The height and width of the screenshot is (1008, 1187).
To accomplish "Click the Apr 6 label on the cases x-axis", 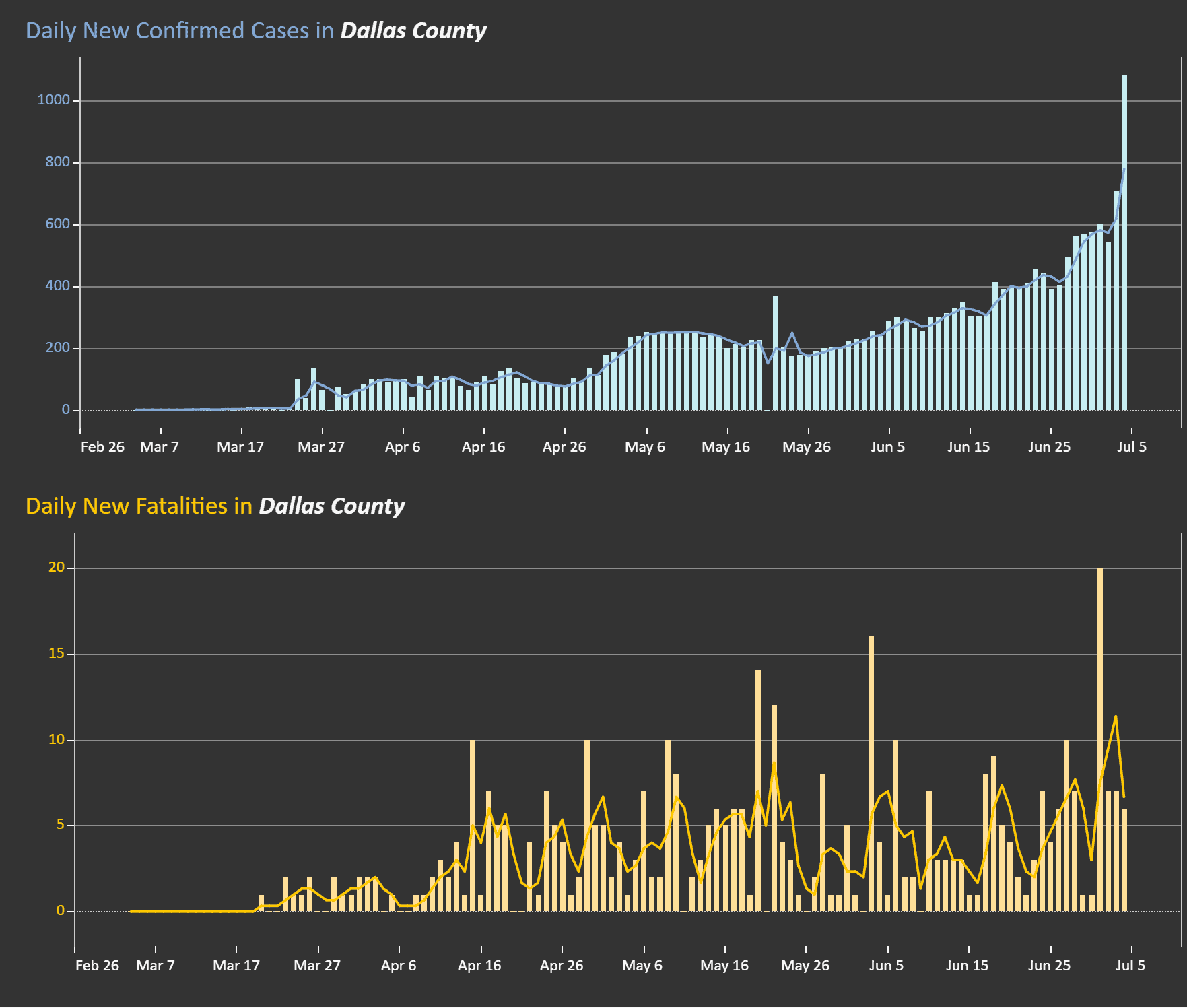I will point(403,447).
